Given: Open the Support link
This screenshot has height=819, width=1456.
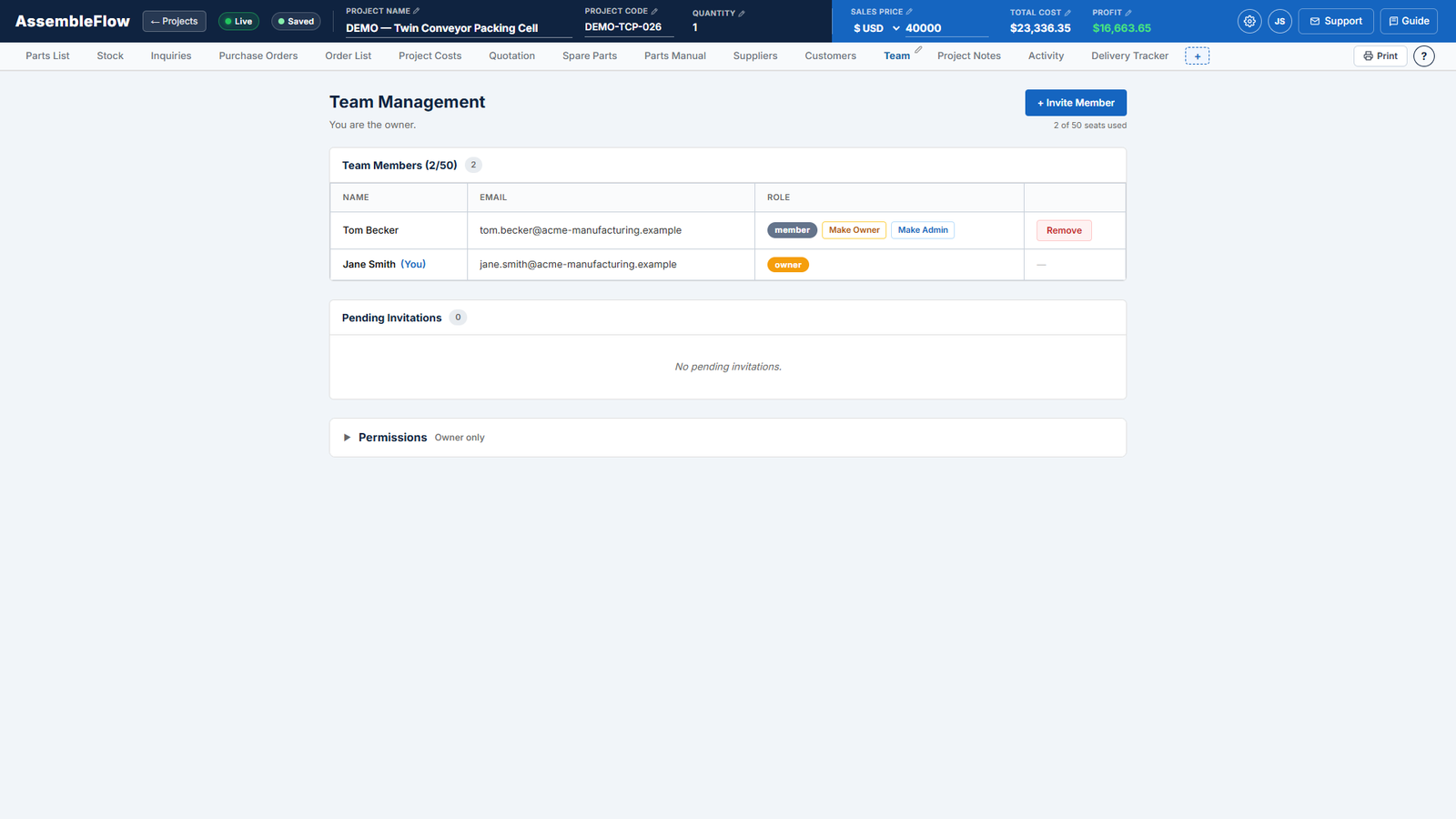Looking at the screenshot, I should [x=1336, y=21].
